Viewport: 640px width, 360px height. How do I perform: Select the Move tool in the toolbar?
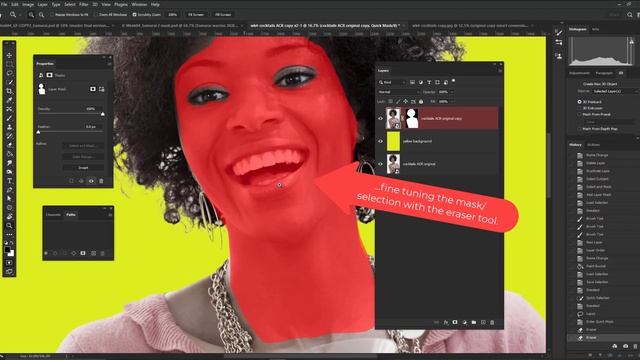(9, 55)
